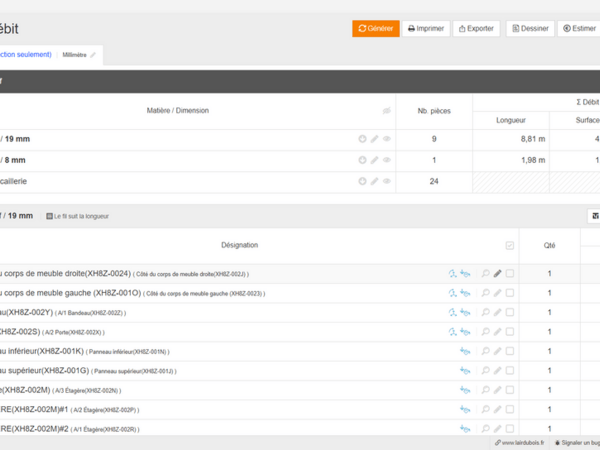The height and width of the screenshot is (450, 600).
Task: Click the Imprimer print button
Action: point(425,29)
